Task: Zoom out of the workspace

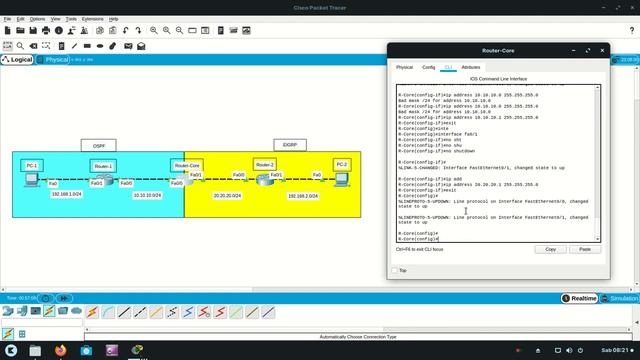Action: (x=180, y=30)
